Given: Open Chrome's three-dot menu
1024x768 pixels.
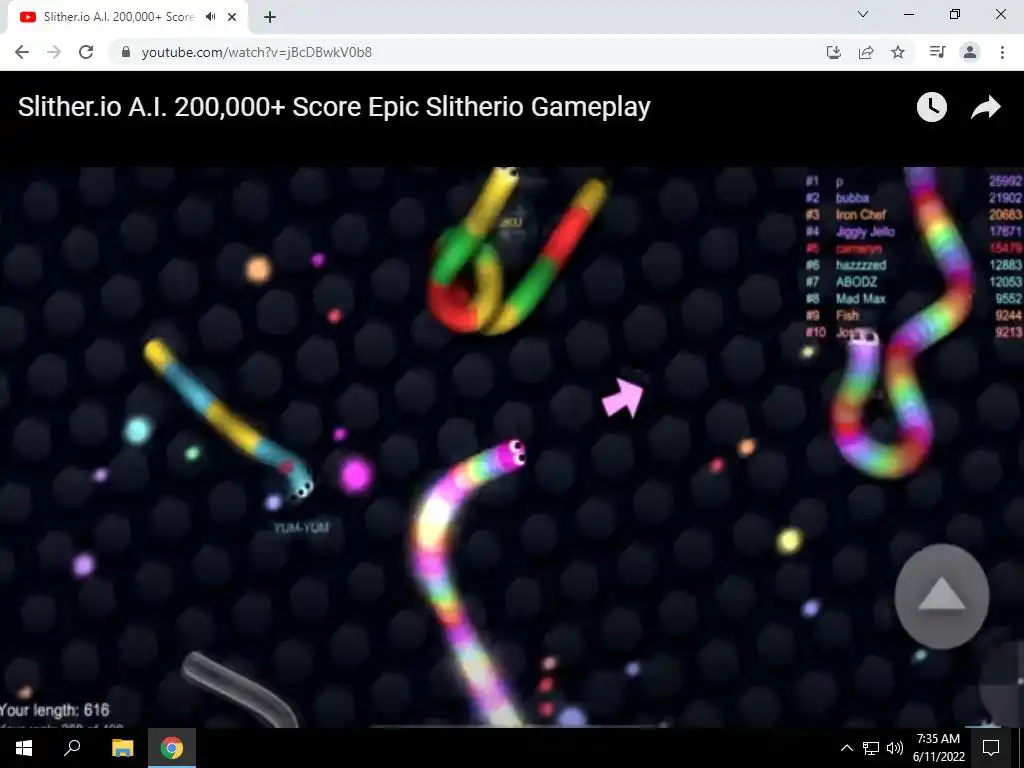Looking at the screenshot, I should [x=1002, y=52].
